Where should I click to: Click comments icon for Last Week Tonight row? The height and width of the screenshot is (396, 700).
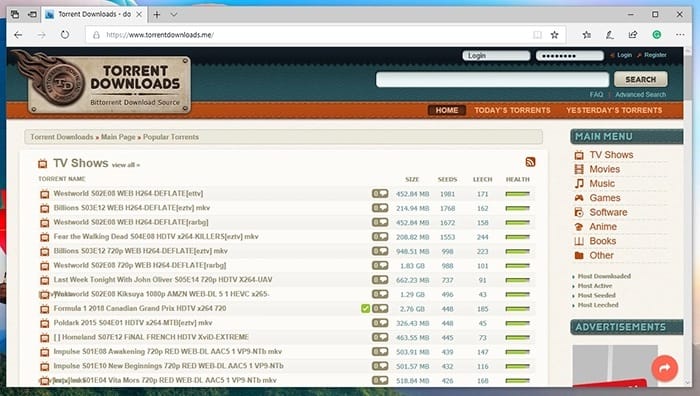(x=380, y=279)
